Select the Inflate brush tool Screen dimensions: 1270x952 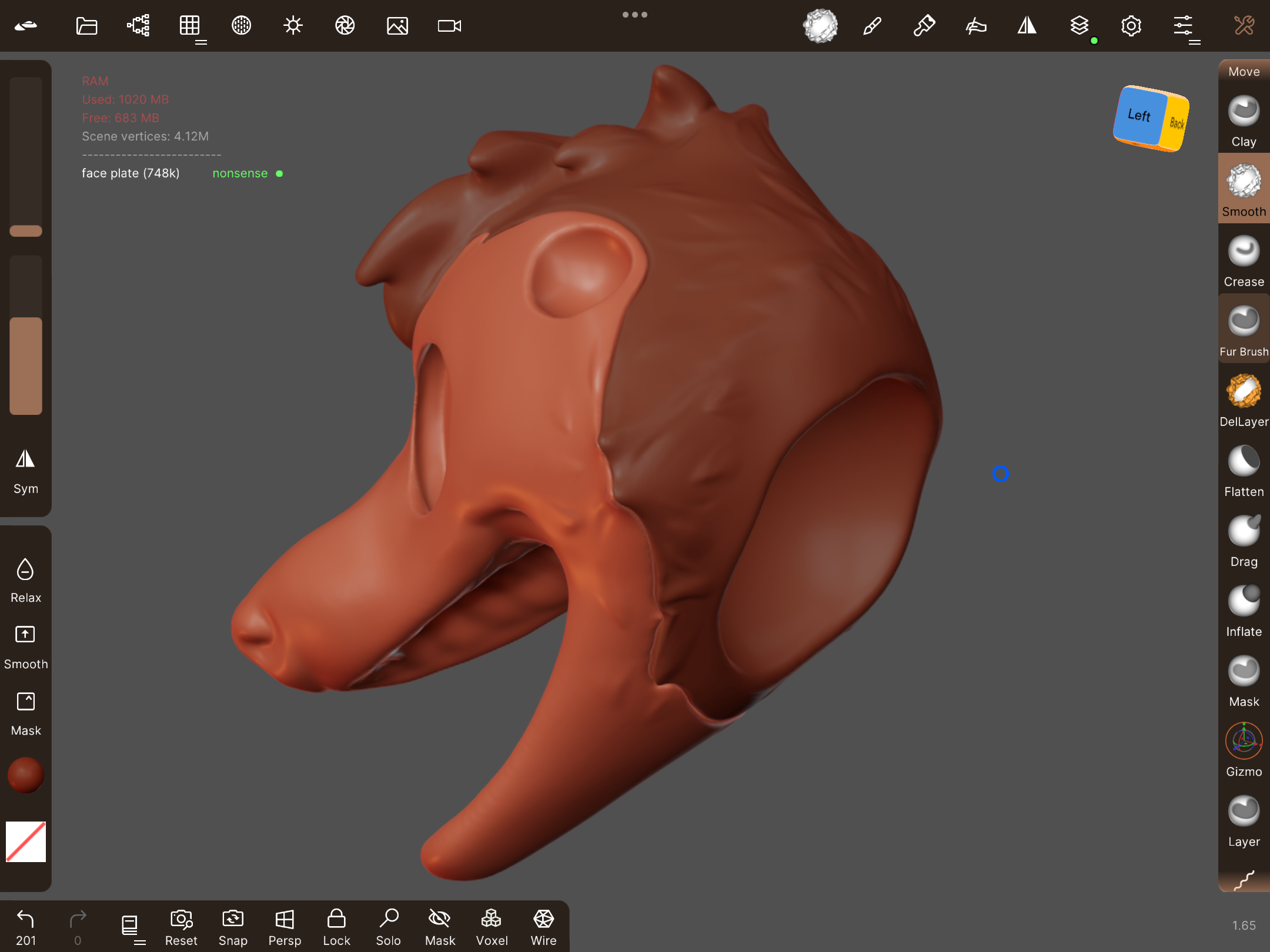[x=1244, y=611]
